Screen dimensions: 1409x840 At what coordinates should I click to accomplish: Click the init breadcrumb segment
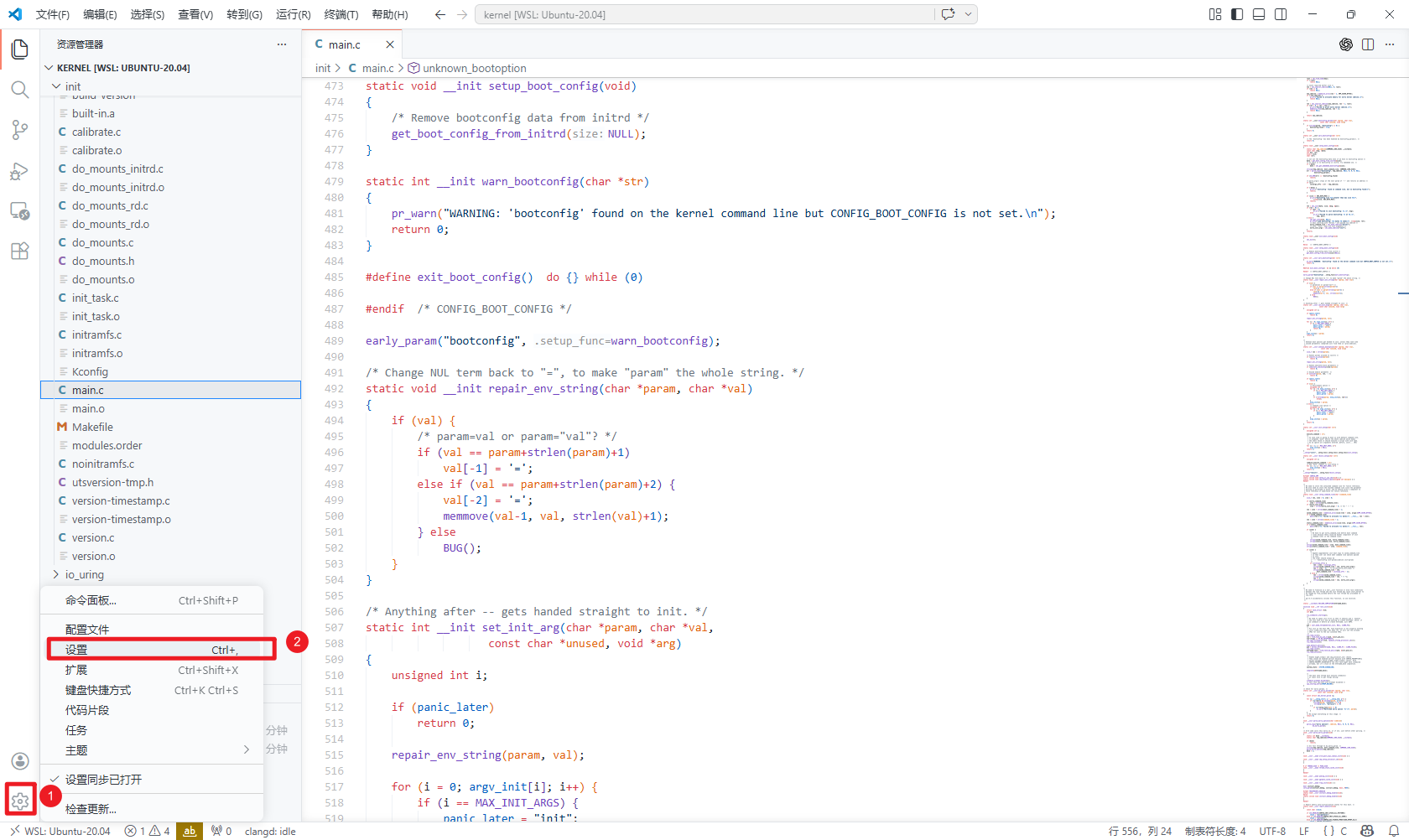(323, 68)
